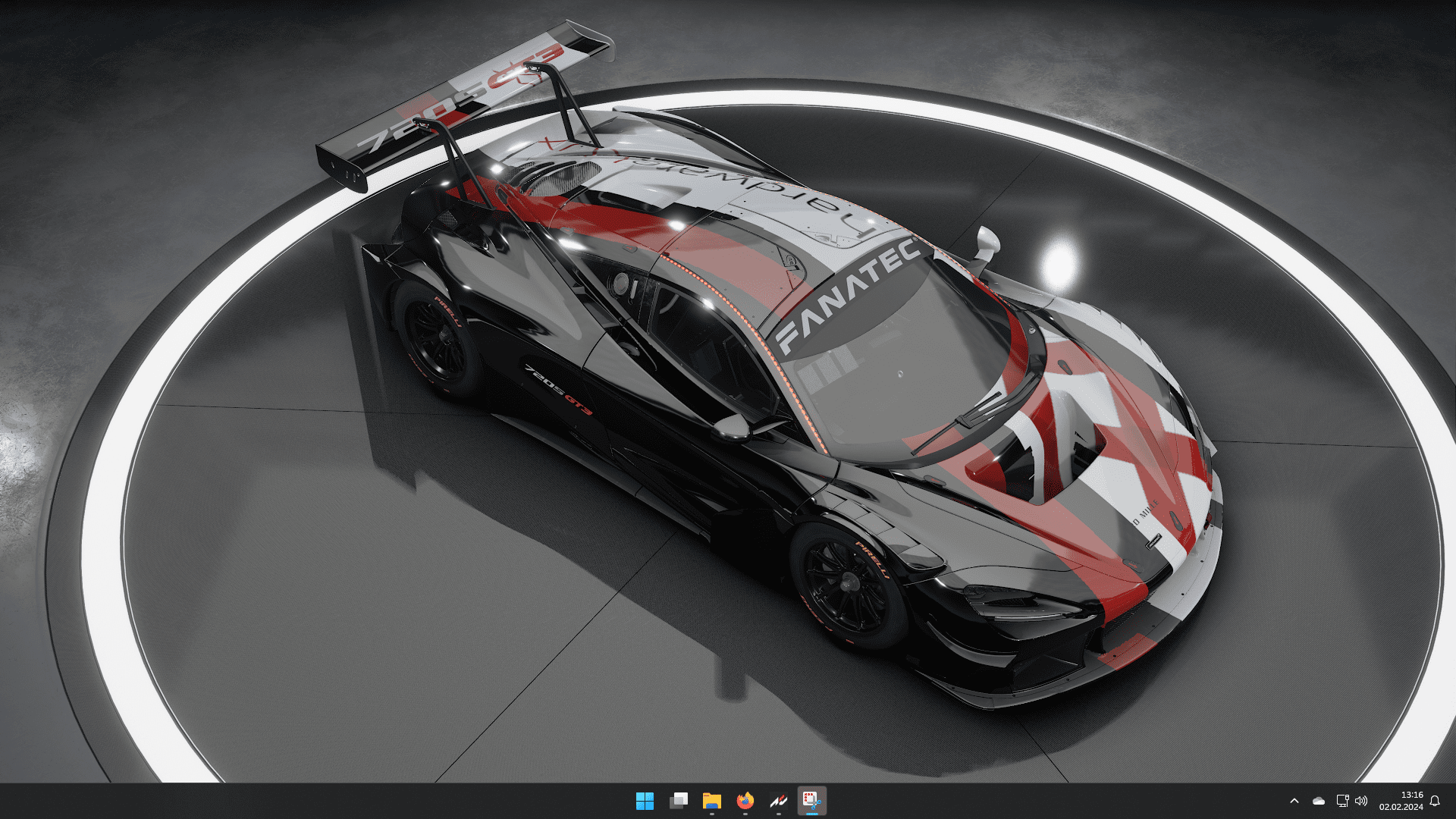Open the Windows Start menu
Screen dimensions: 1456x819
point(645,801)
